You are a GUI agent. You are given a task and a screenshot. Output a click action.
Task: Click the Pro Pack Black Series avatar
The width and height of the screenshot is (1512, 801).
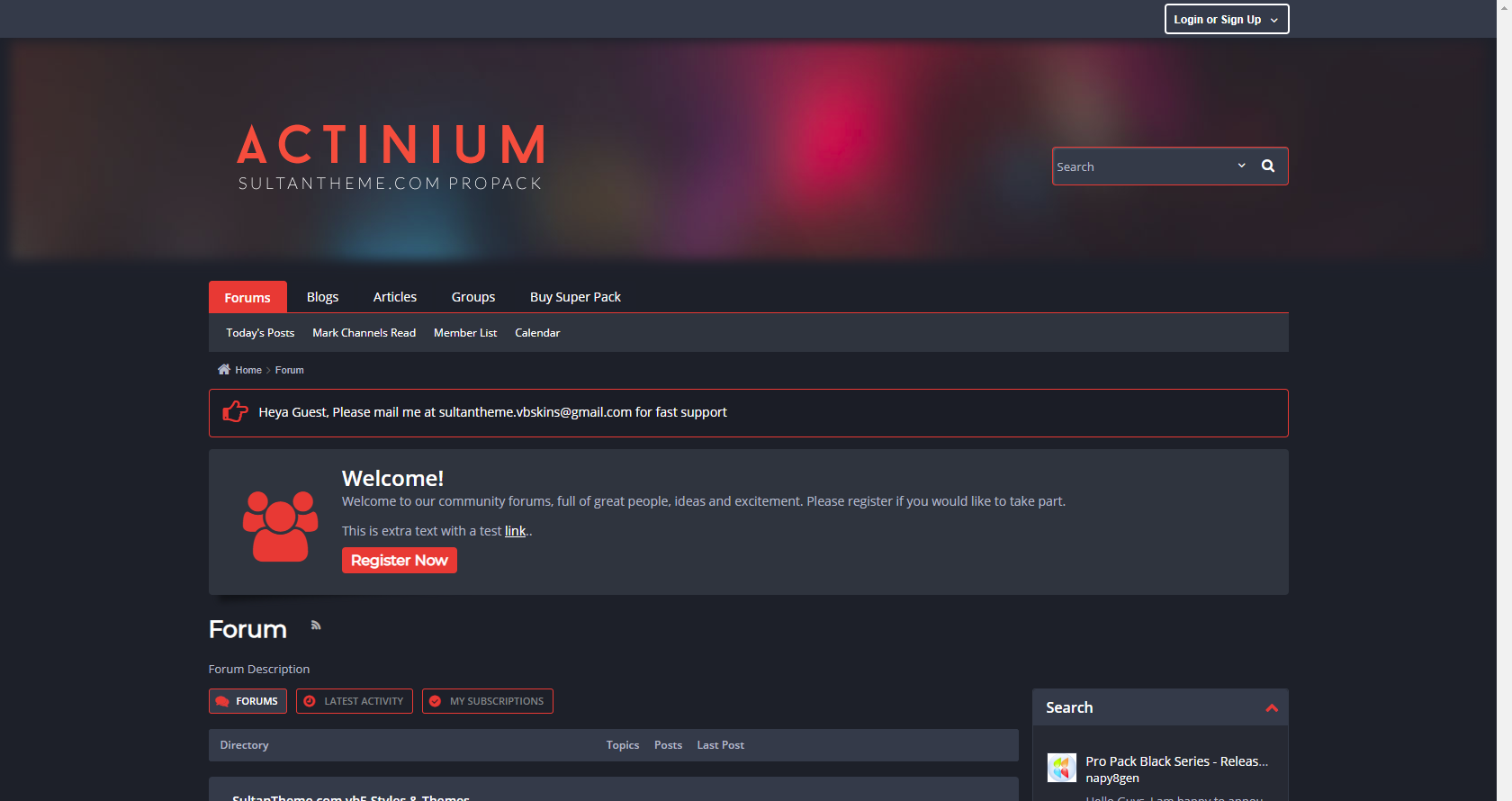[1062, 768]
